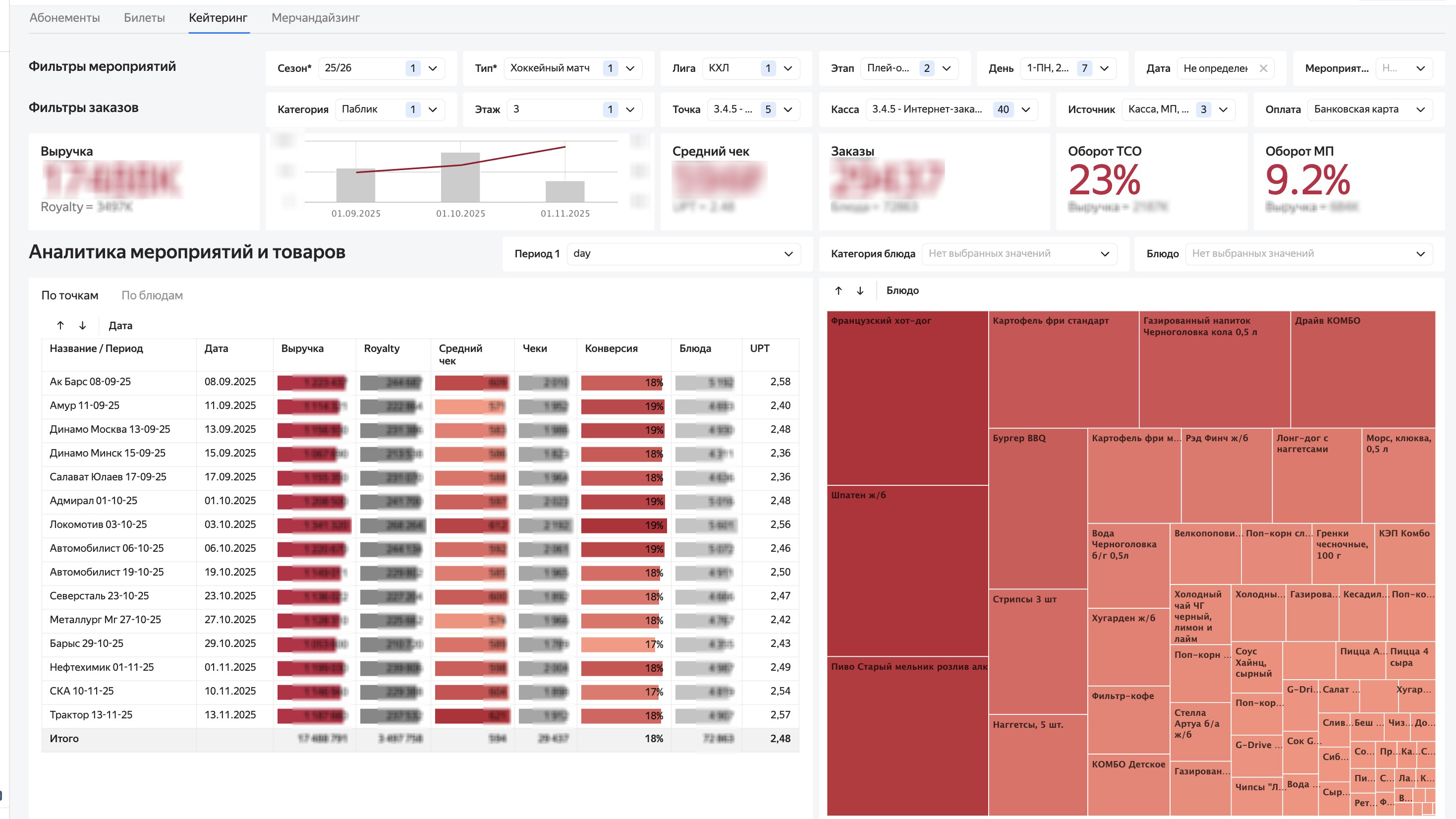Open the Абонементы tab
The height and width of the screenshot is (819, 1456).
[x=64, y=17]
